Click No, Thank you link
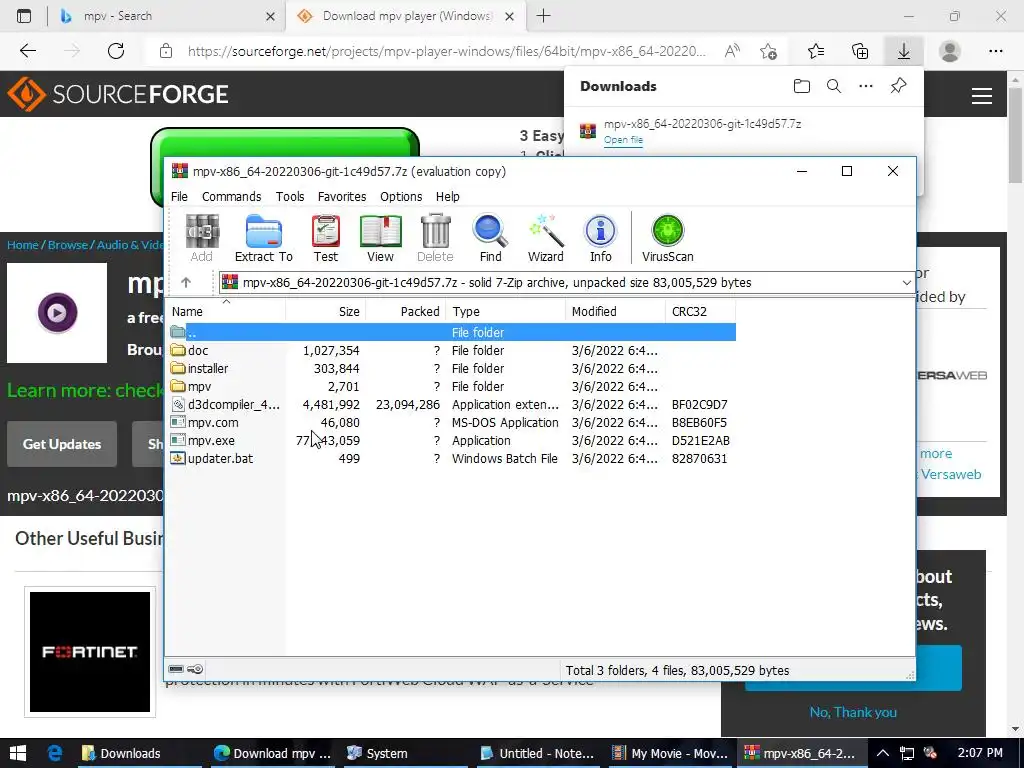 pyautogui.click(x=853, y=712)
